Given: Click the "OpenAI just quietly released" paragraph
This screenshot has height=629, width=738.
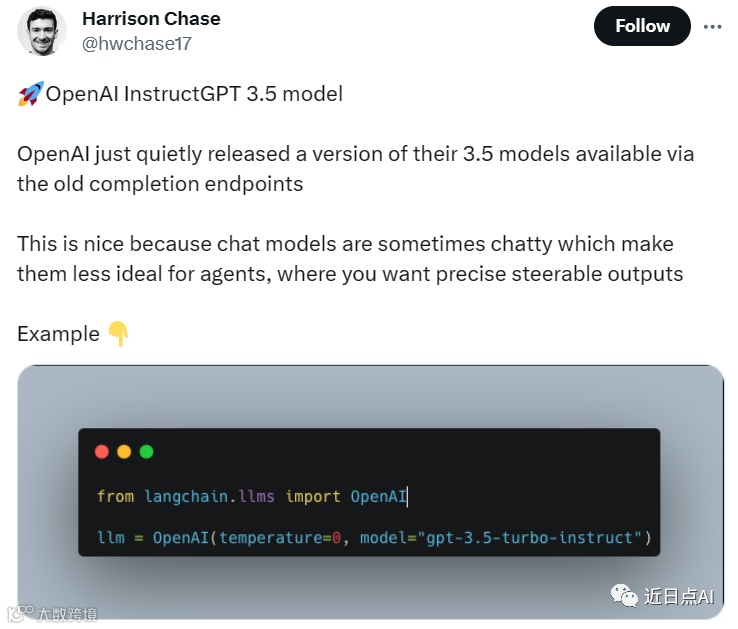Looking at the screenshot, I should [355, 169].
